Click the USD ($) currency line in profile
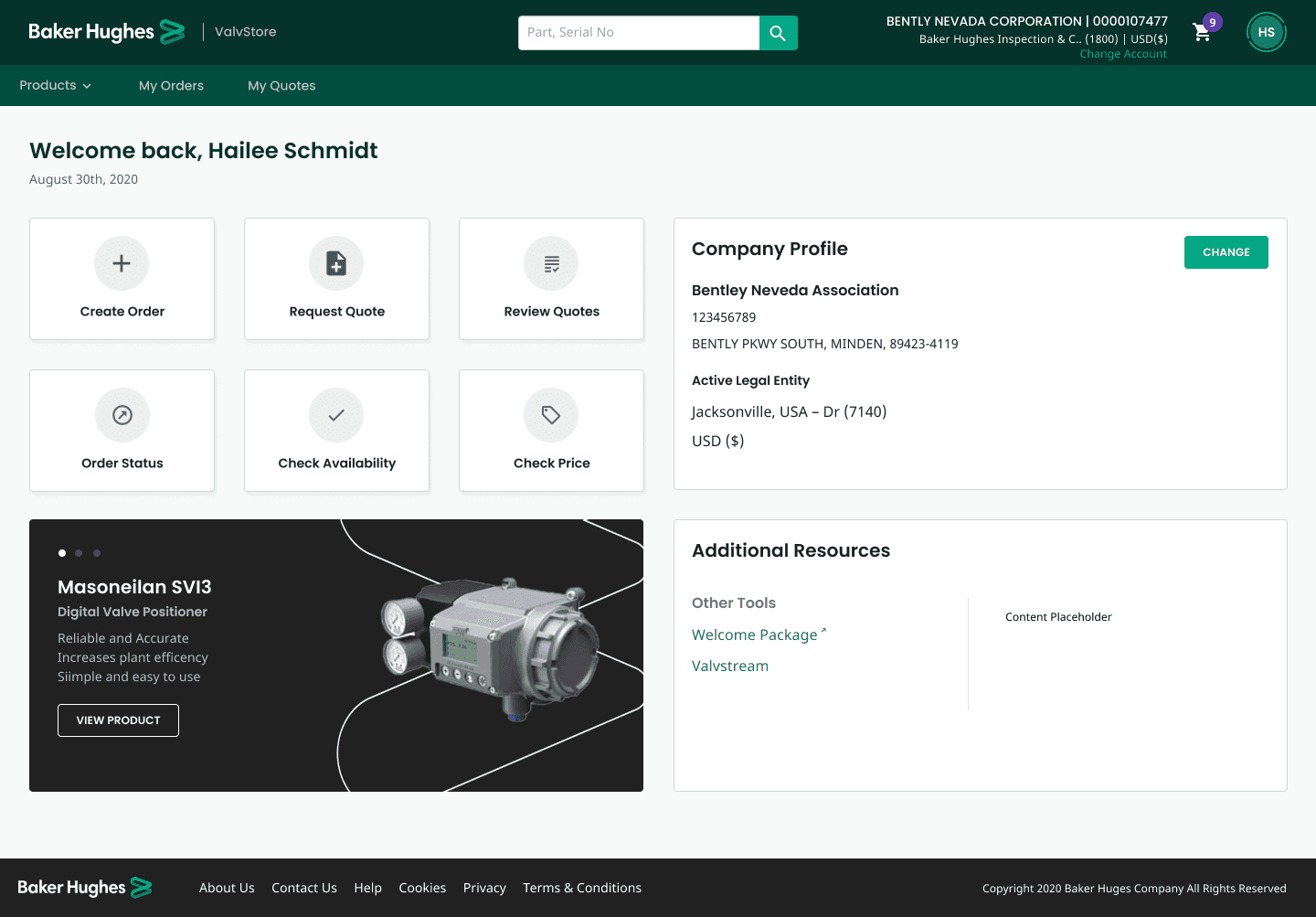1316x917 pixels. coord(717,441)
